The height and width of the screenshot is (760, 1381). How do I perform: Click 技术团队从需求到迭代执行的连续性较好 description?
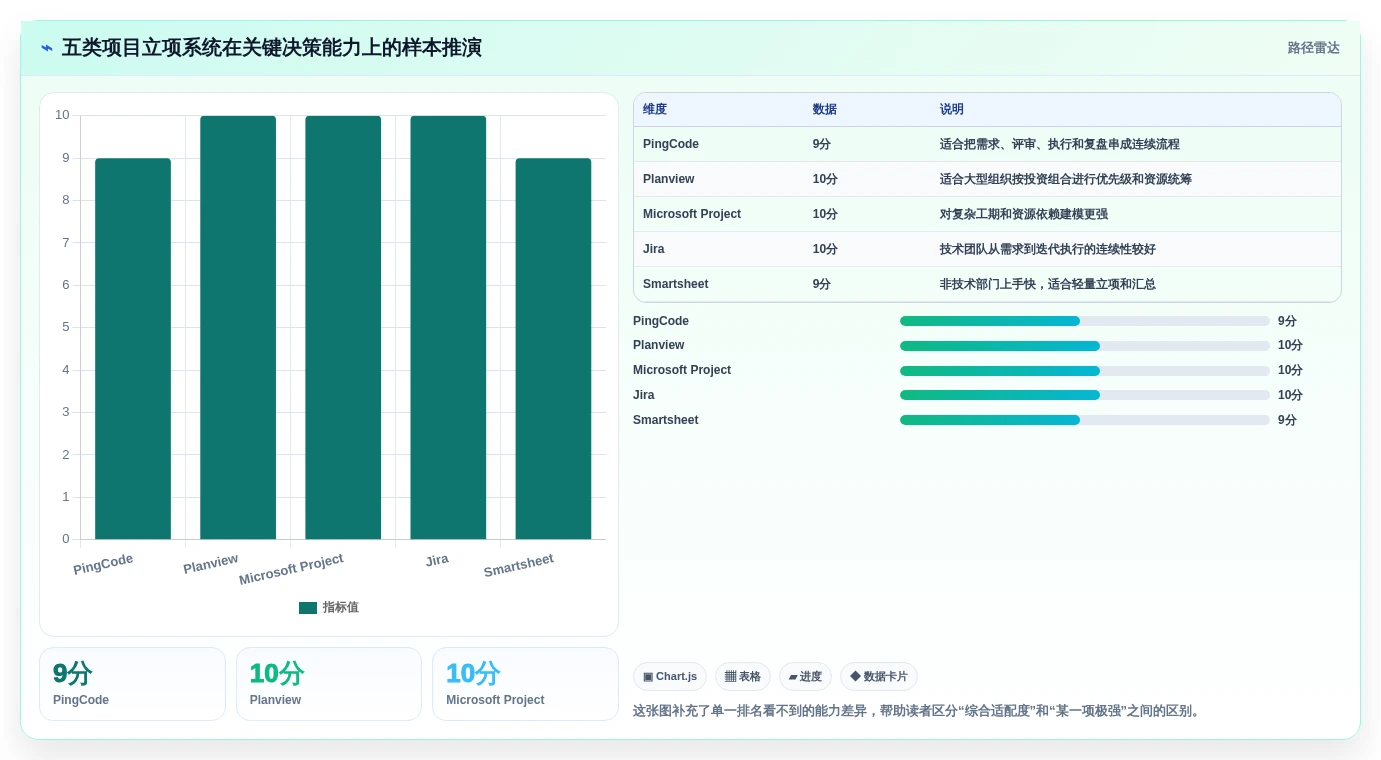[1048, 249]
